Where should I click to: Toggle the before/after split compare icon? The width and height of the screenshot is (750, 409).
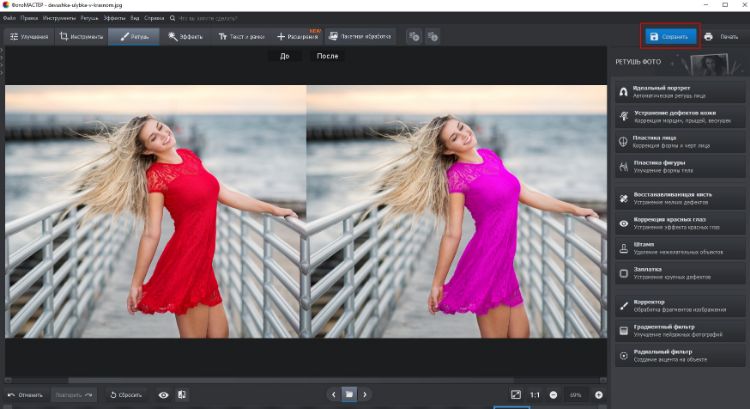coord(182,395)
